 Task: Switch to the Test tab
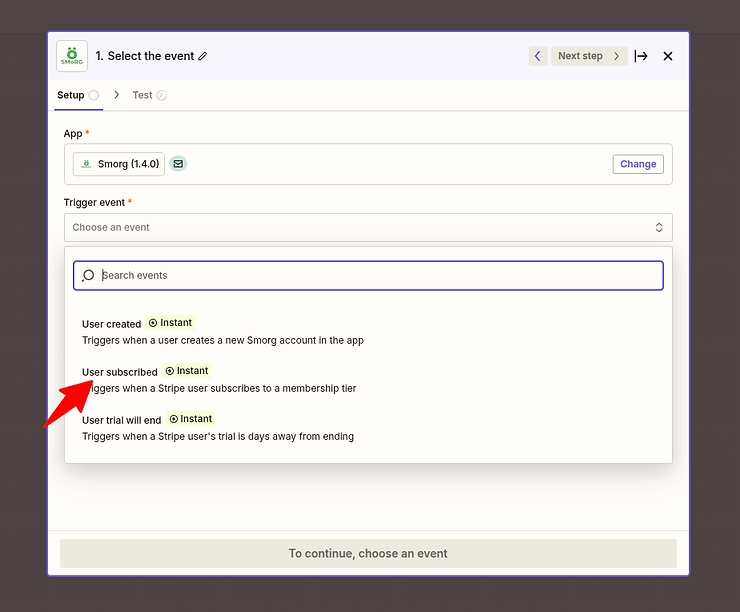tap(142, 95)
